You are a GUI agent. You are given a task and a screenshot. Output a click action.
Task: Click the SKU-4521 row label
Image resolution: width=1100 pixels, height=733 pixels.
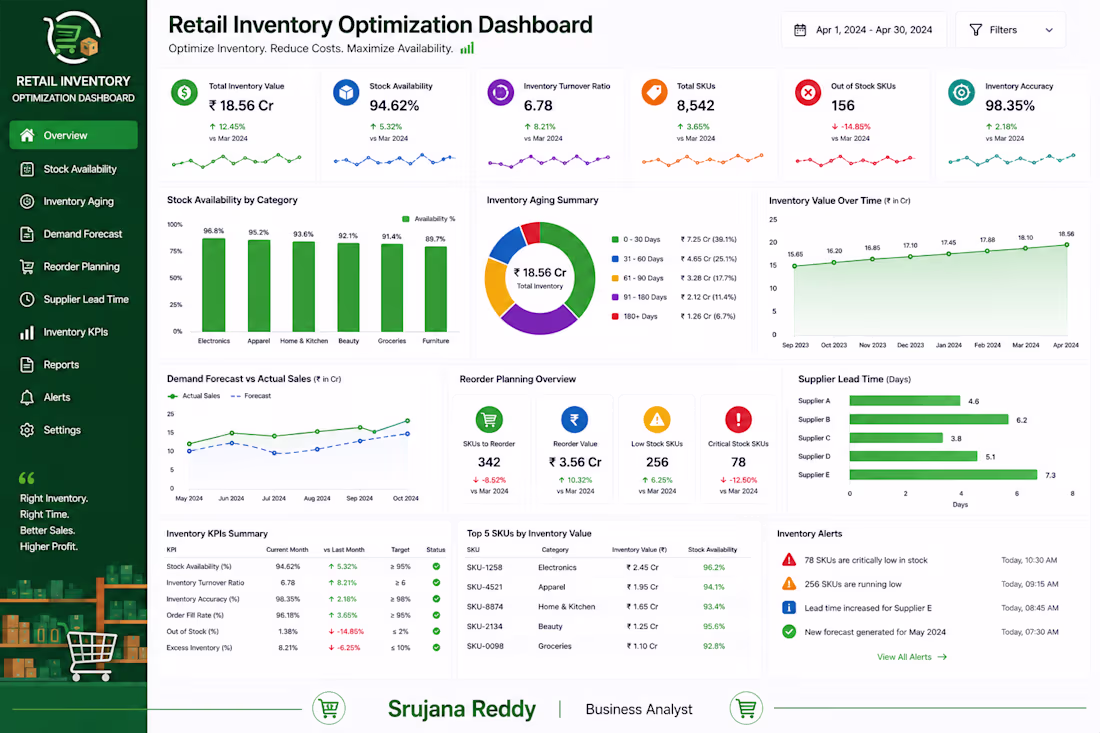coord(484,587)
